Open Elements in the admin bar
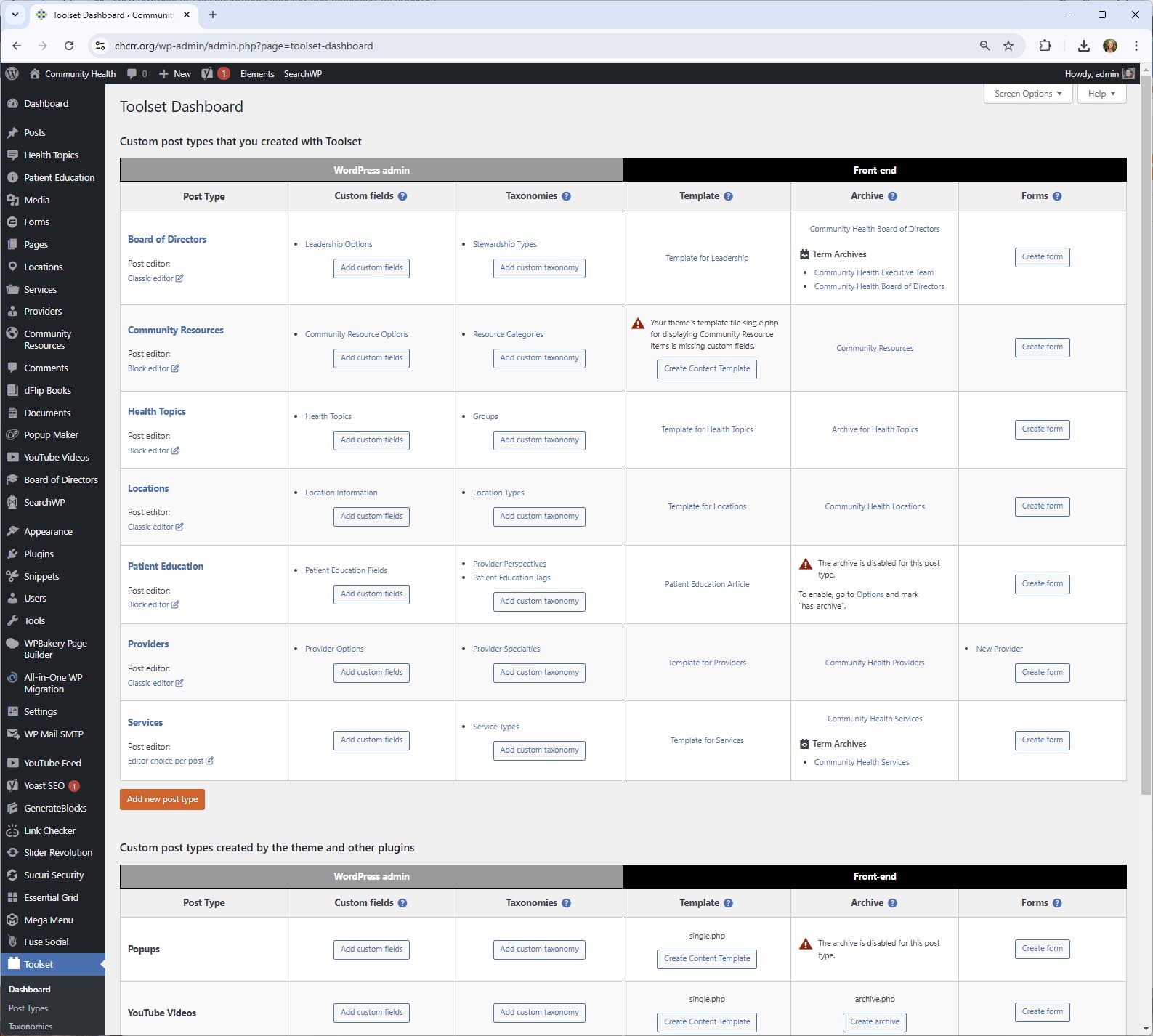This screenshot has width=1153, height=1036. coord(257,73)
